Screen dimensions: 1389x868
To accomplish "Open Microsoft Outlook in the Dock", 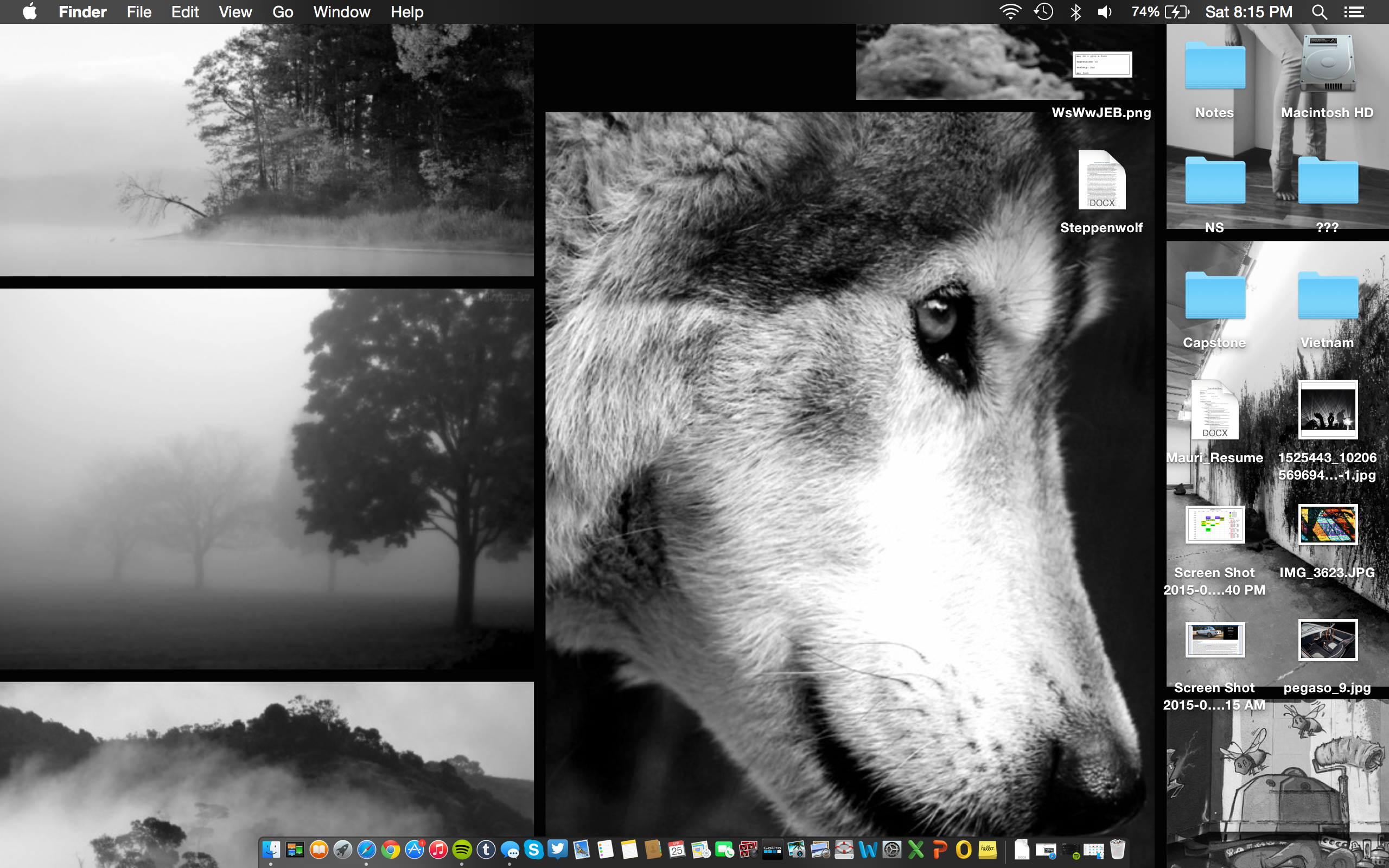I will coord(964,849).
